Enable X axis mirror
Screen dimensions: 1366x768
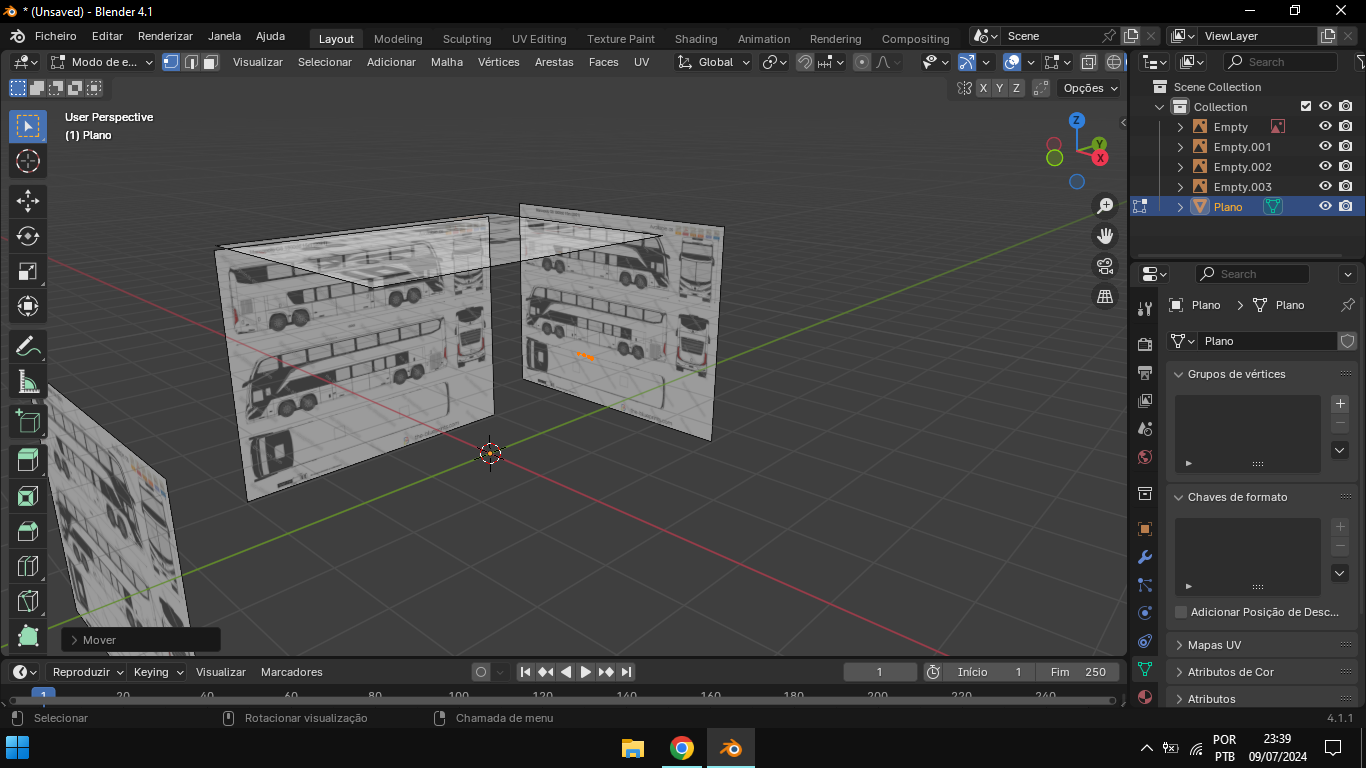[x=984, y=88]
